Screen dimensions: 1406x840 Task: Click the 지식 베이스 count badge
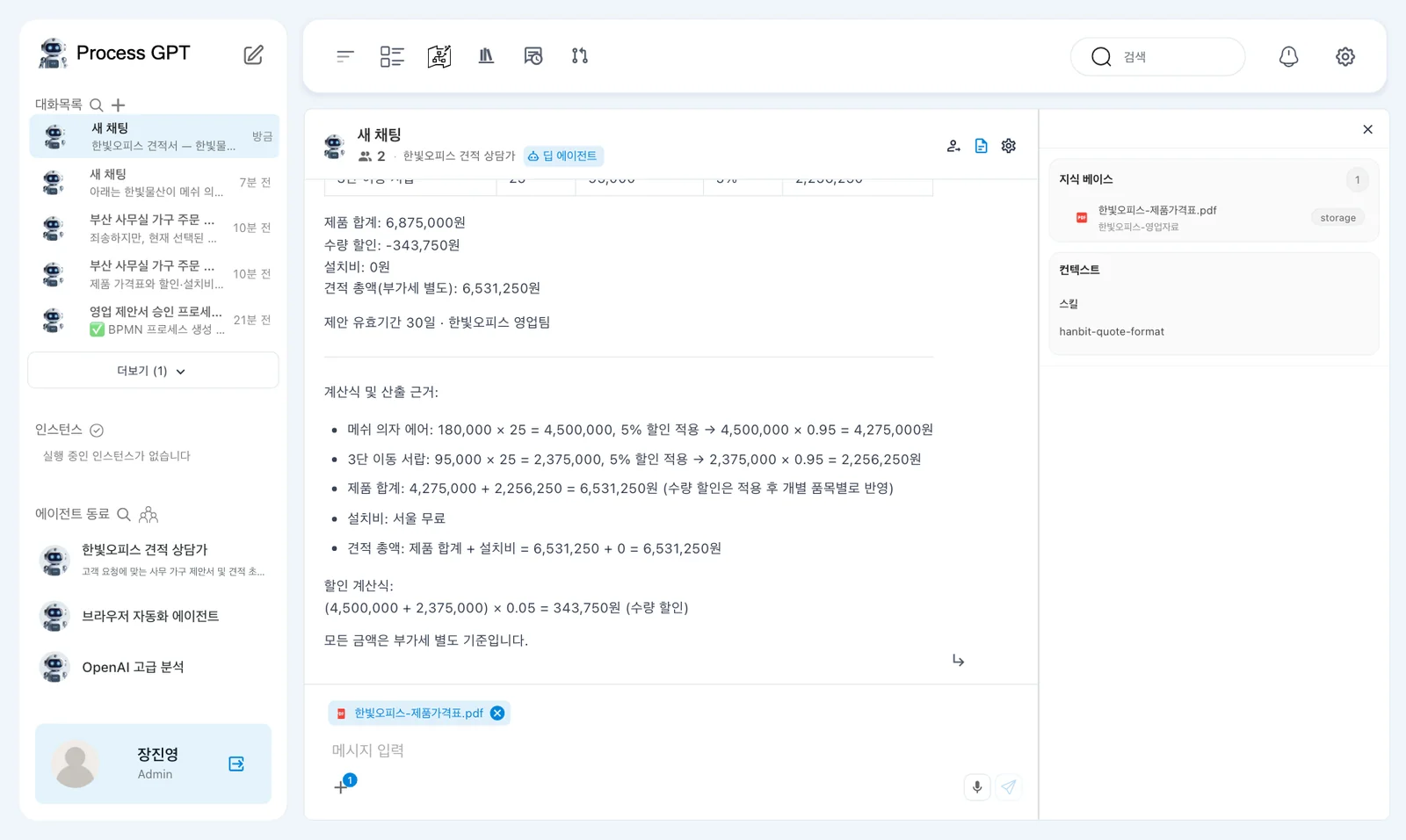click(x=1357, y=180)
